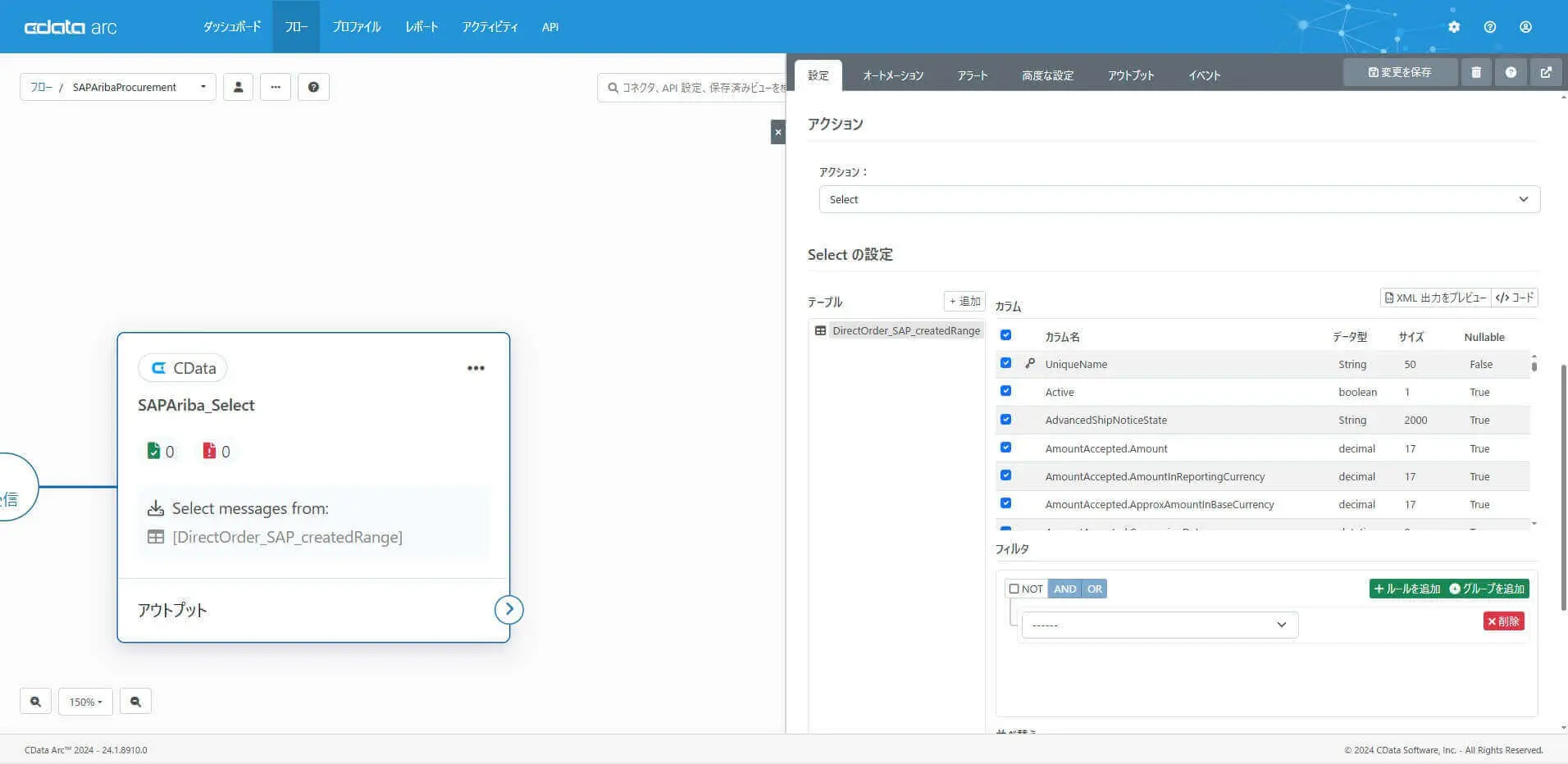
Task: Open connector help icon in panel header
Action: 1511,72
